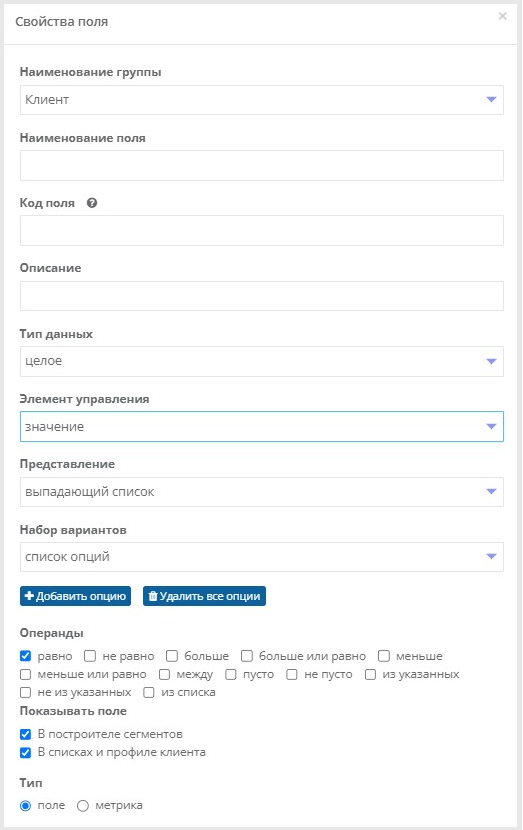Viewport: 523px width, 830px height.
Task: Check the больше или равно operand
Action: [247, 656]
